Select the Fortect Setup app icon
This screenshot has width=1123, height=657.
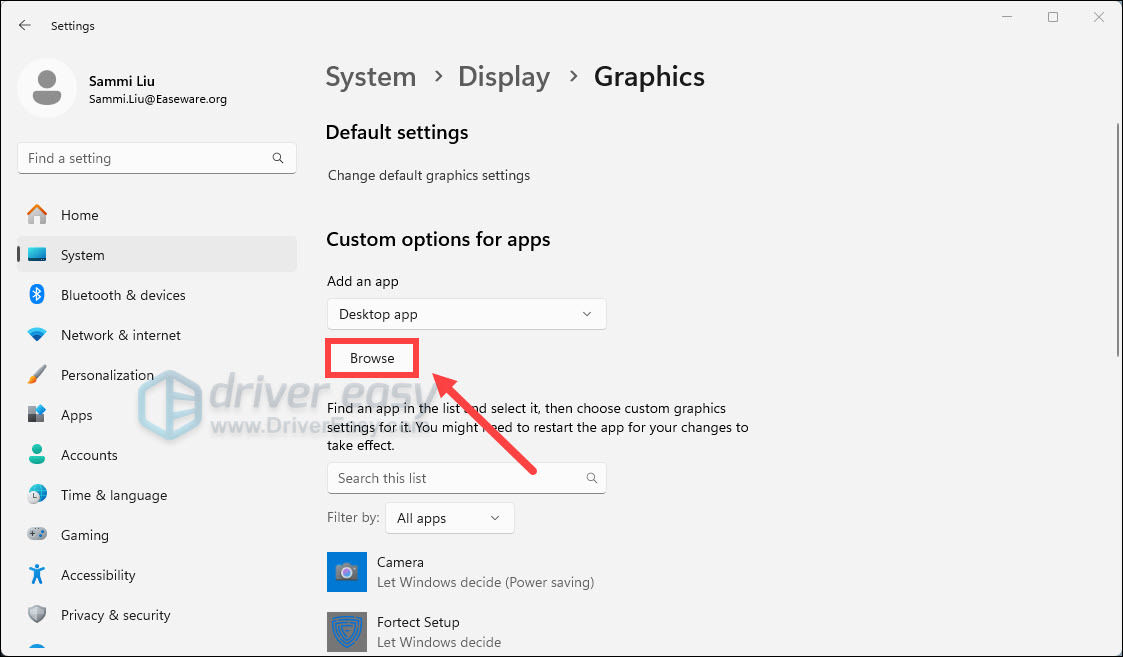(347, 632)
